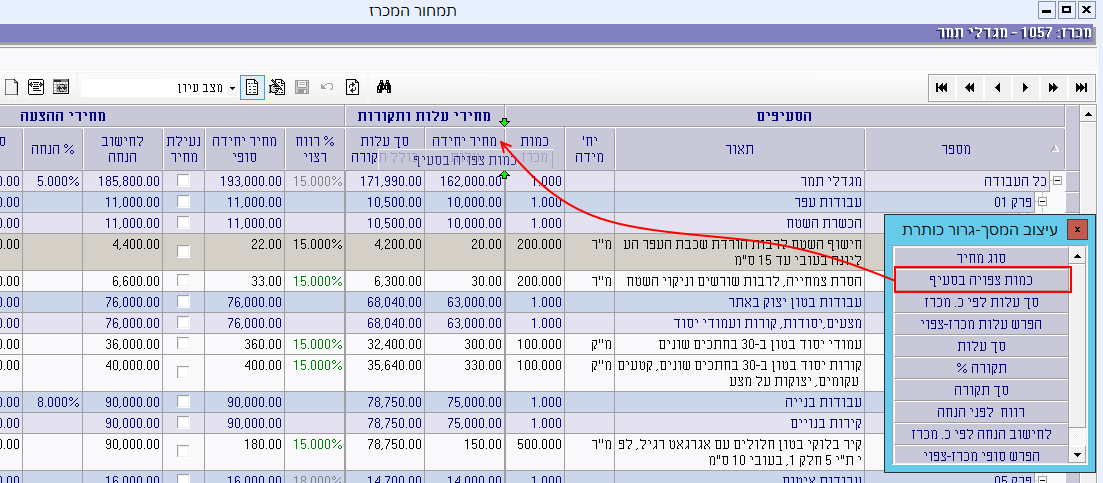Image resolution: width=1103 pixels, height=483 pixels.
Task: Select סך עלות לפי כ. מכרז item
Action: pos(980,302)
